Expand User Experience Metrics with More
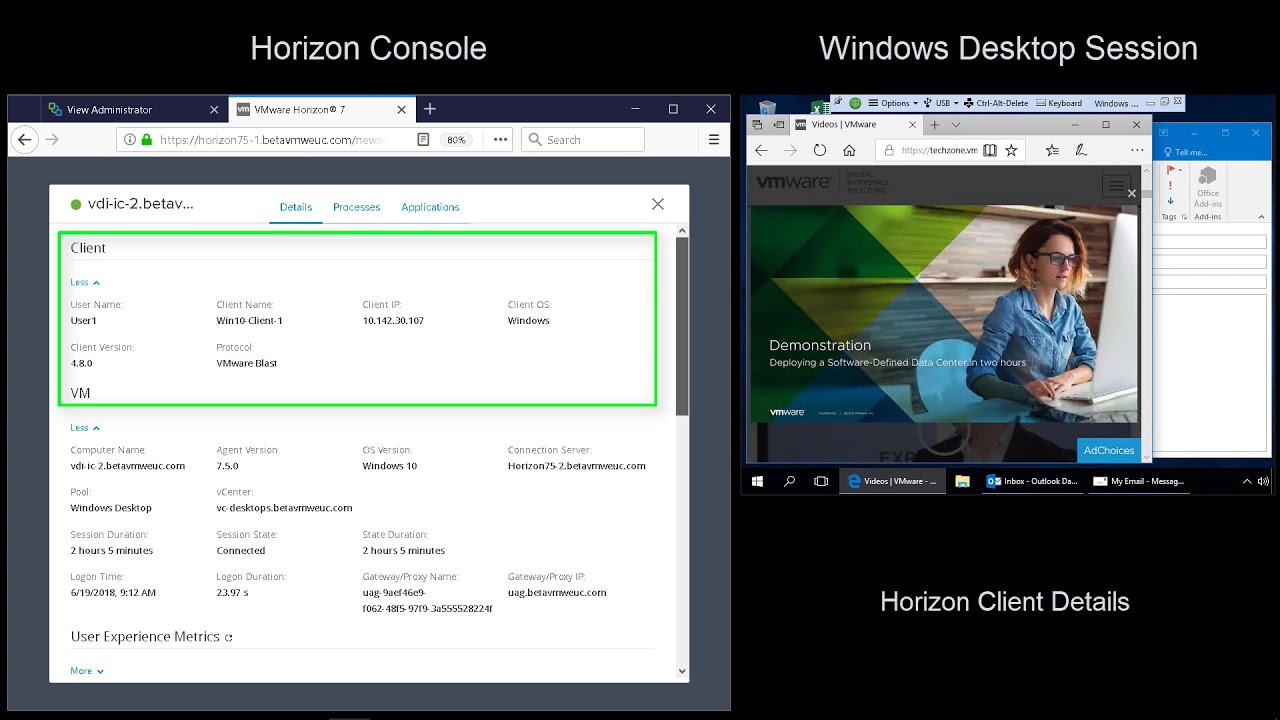 (x=87, y=671)
